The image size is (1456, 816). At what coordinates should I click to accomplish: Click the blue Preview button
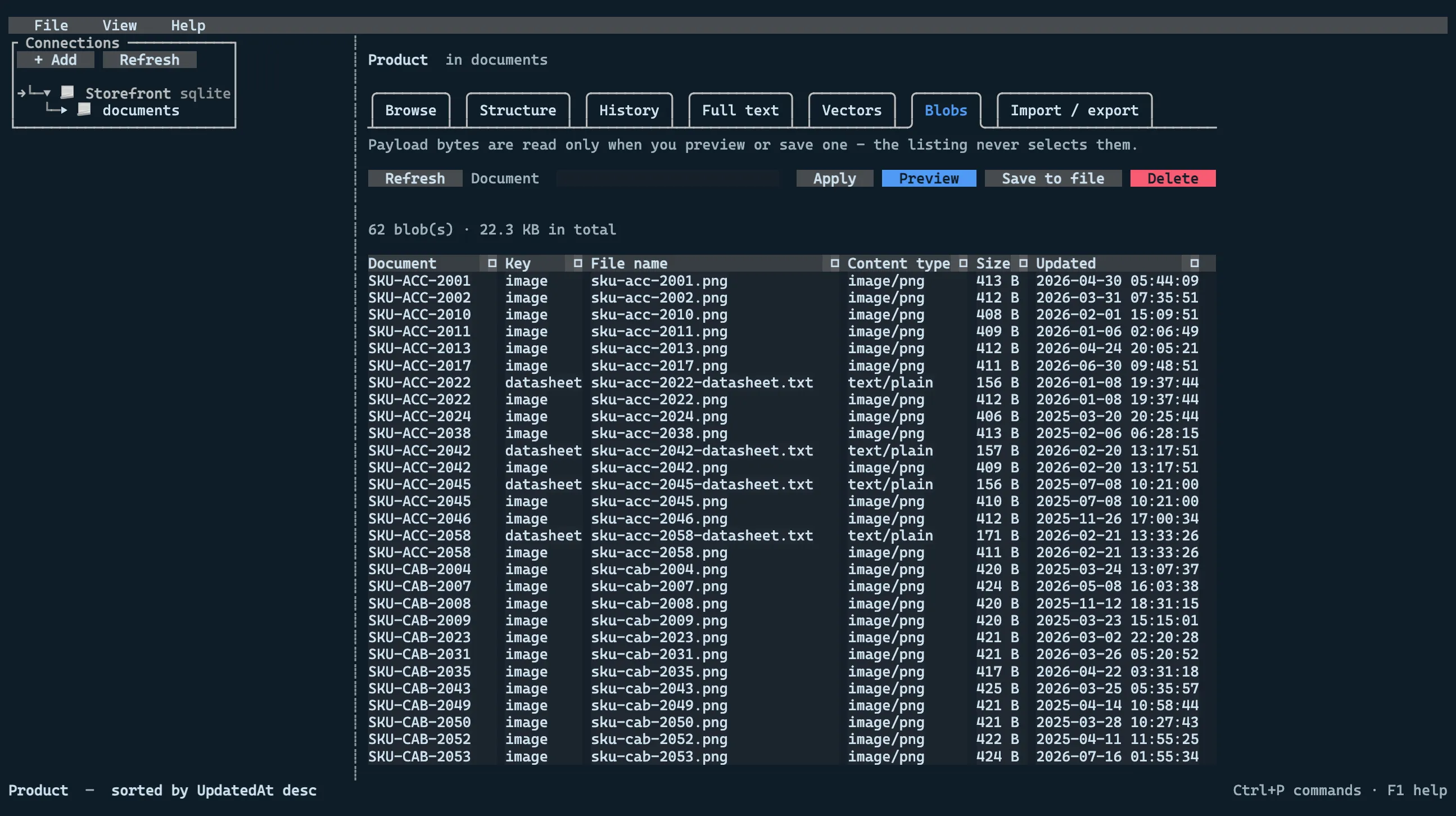[x=929, y=178]
